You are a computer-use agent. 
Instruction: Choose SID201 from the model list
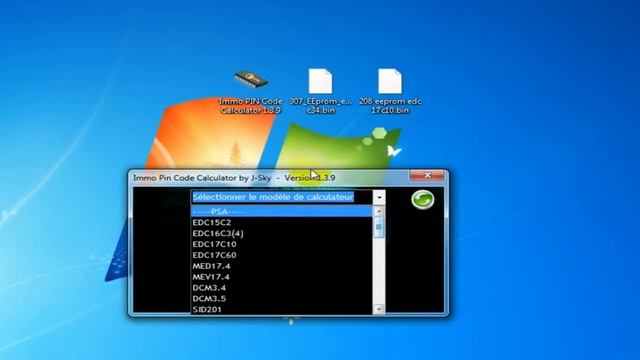click(282, 309)
